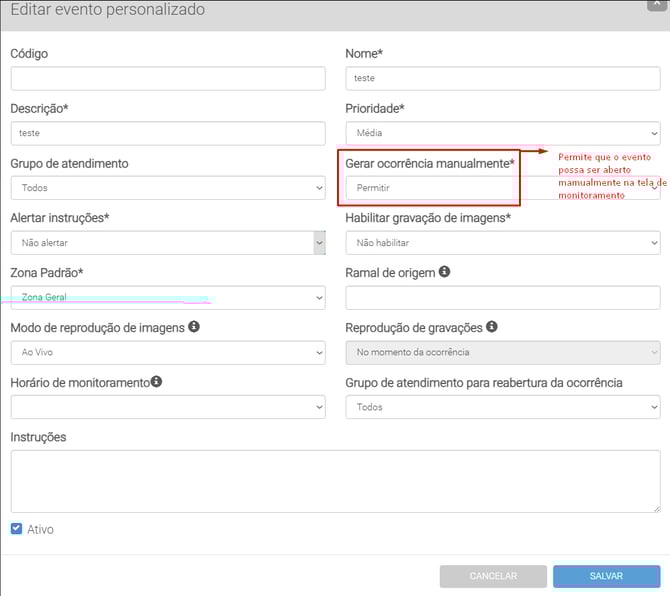The width and height of the screenshot is (670, 596).
Task: Click info icon beside Modo de reprodução de imagens
Action: 194,327
